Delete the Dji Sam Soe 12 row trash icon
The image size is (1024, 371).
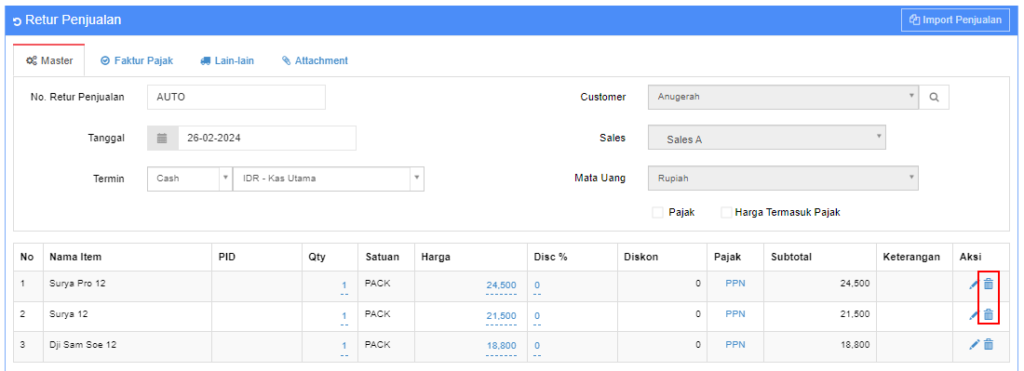(x=989, y=344)
